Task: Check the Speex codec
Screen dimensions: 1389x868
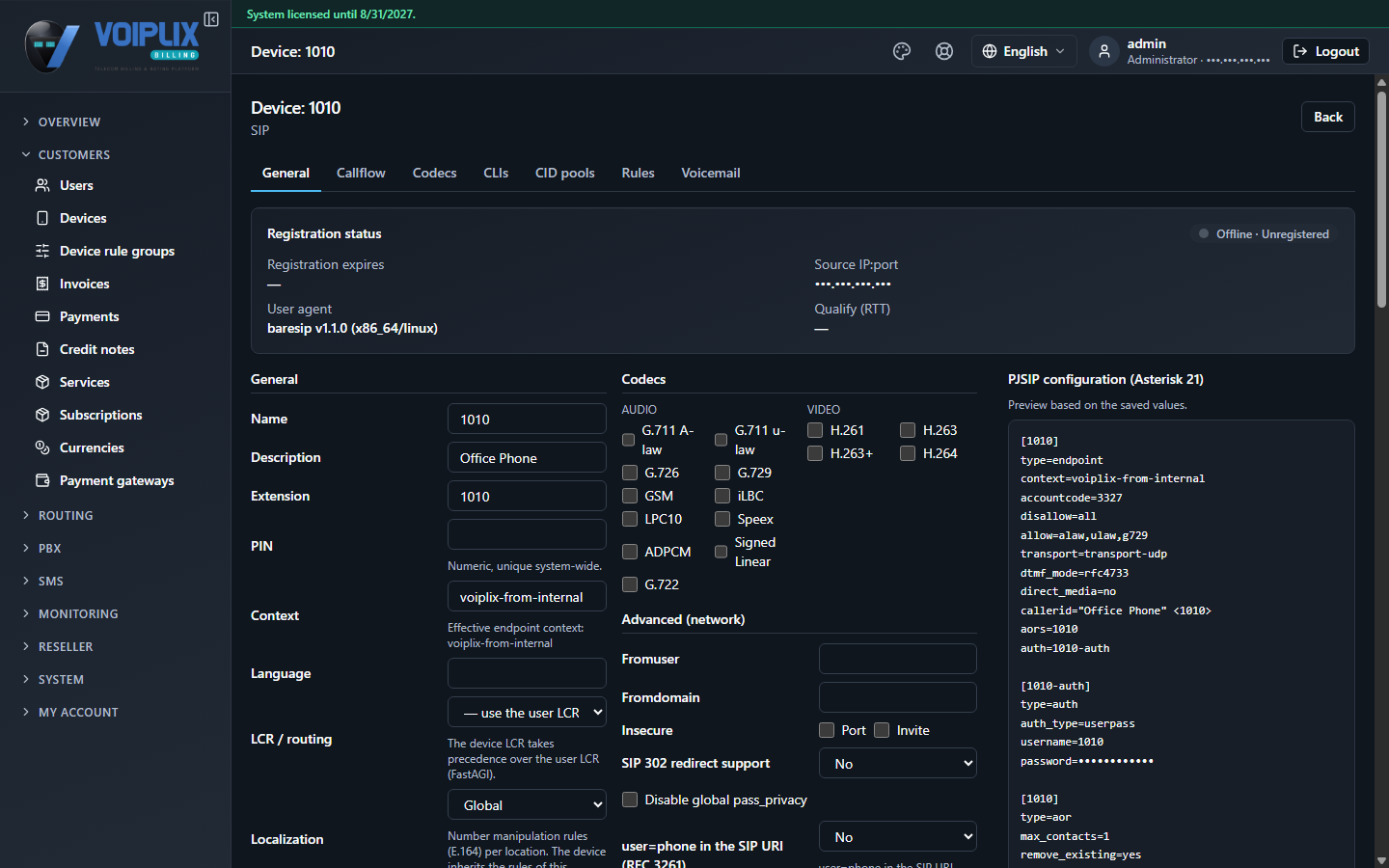Action: click(722, 519)
